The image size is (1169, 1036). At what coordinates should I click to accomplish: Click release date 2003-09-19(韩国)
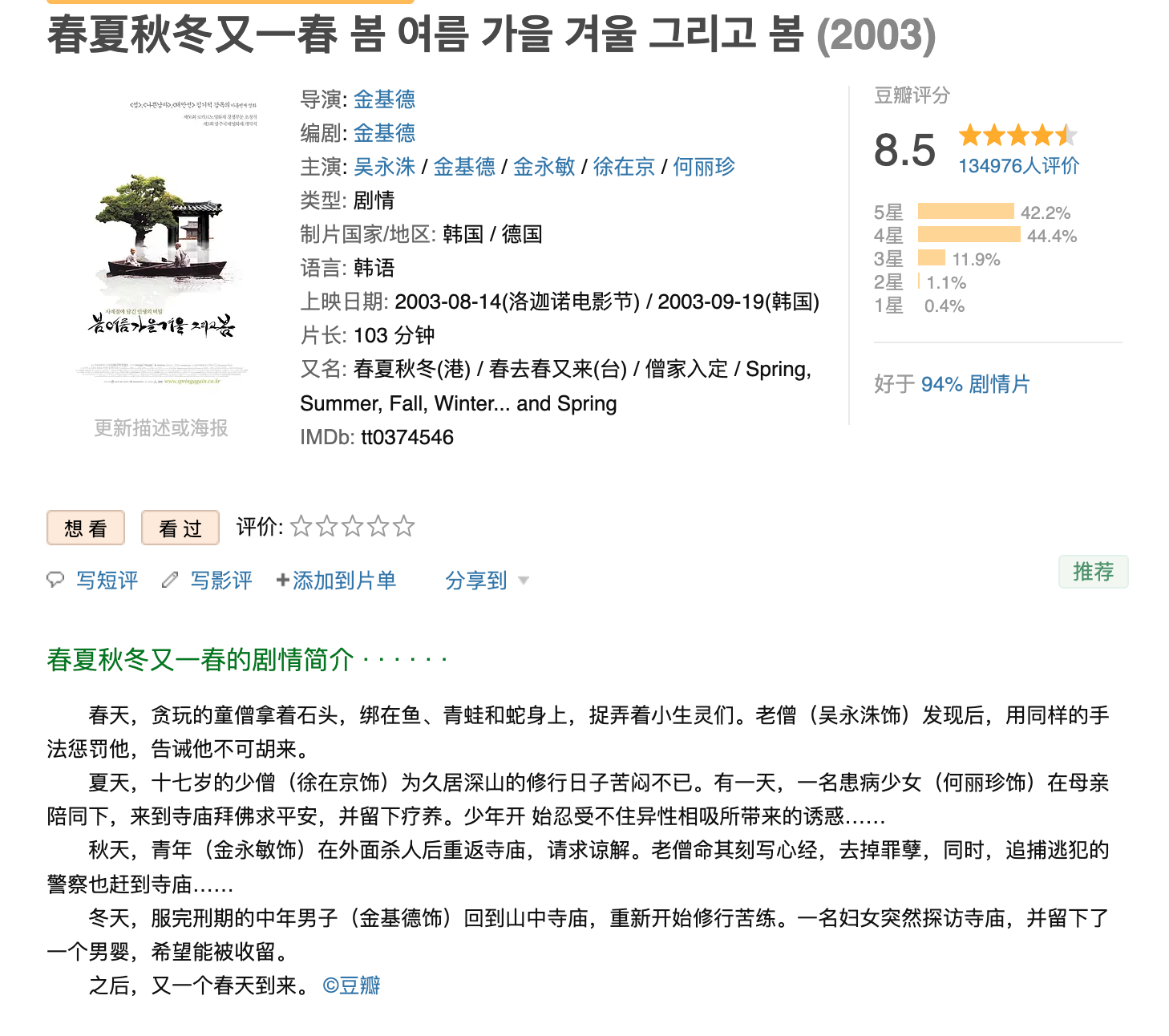738,301
